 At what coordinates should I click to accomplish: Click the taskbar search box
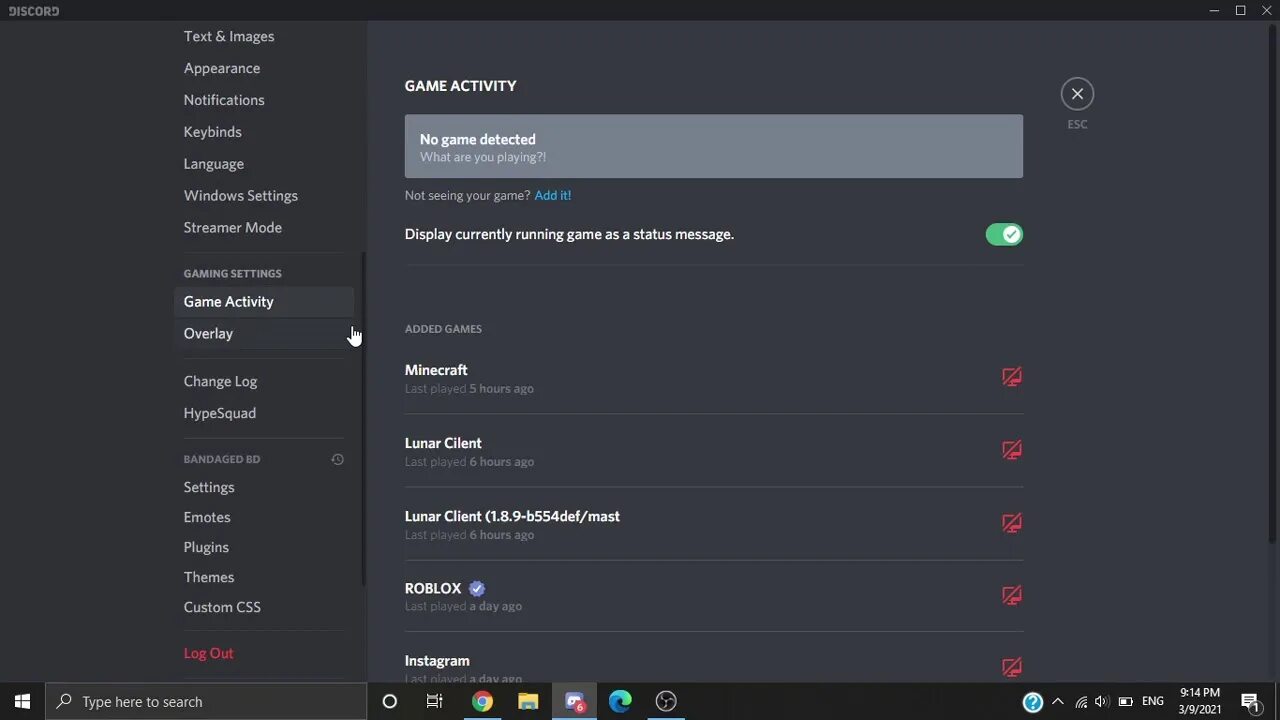(206, 701)
